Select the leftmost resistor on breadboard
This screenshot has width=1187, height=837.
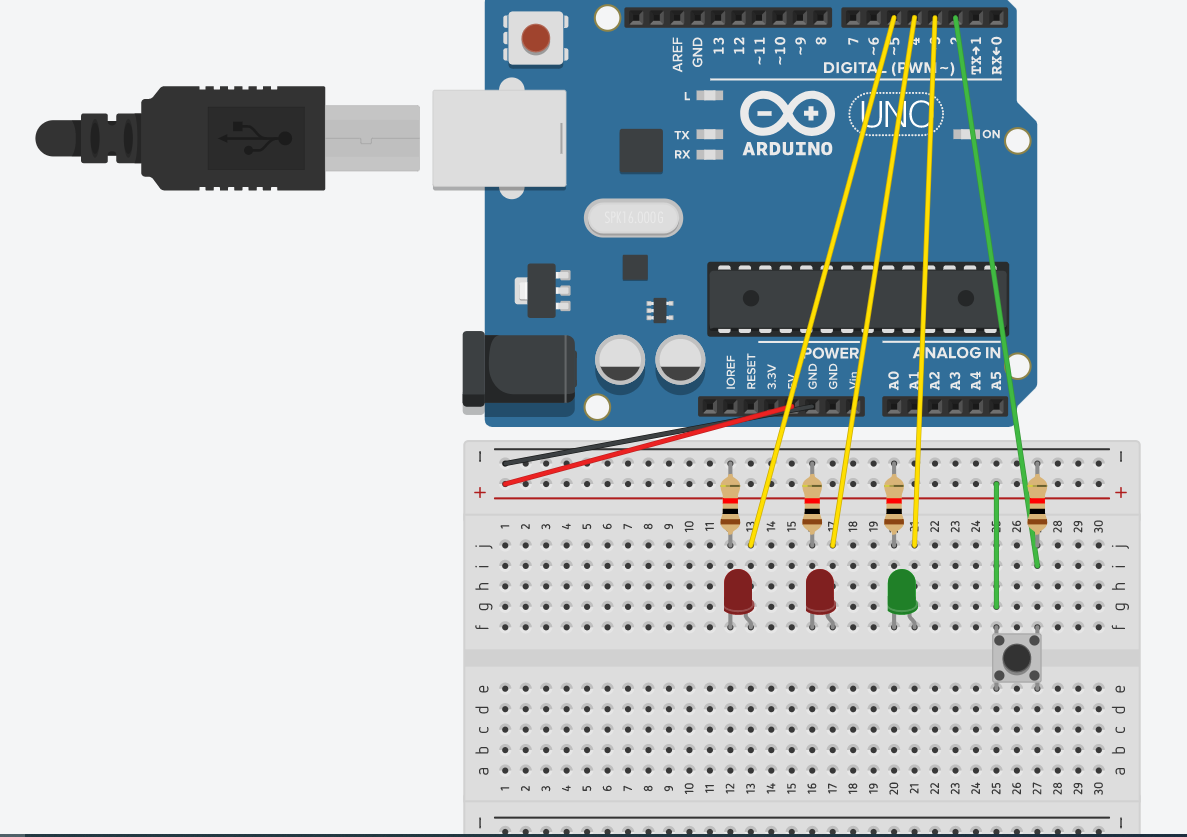[x=730, y=501]
